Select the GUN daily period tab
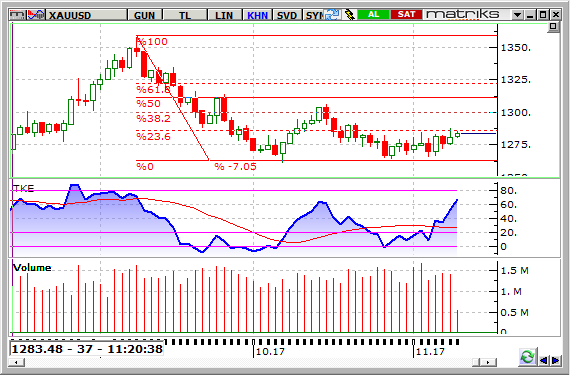 click(144, 15)
